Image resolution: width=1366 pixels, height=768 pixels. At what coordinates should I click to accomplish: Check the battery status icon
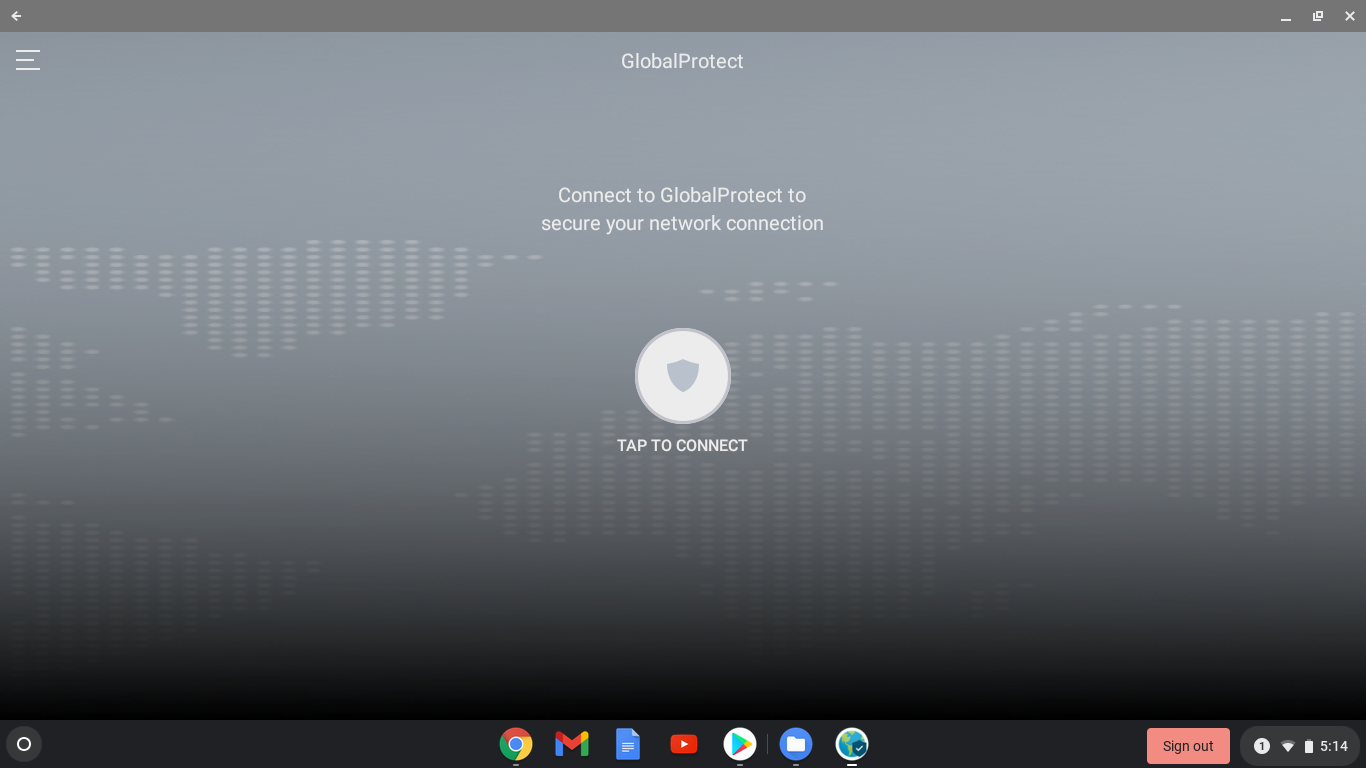[x=1309, y=746]
